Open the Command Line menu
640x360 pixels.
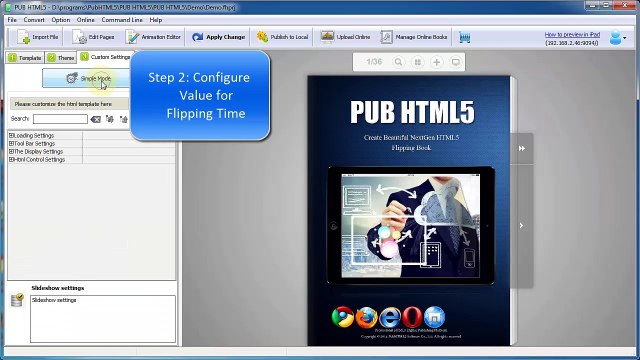click(x=122, y=20)
